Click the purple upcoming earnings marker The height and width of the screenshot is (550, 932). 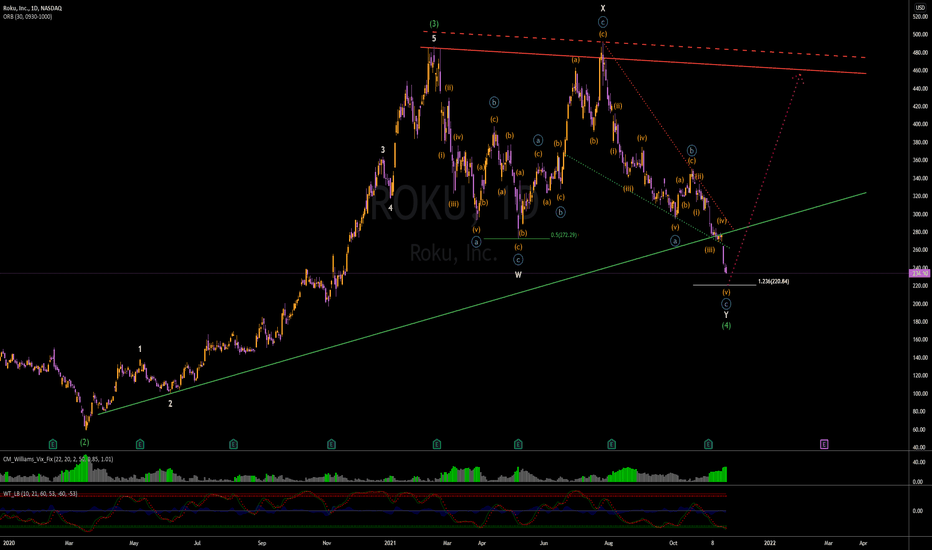point(824,444)
